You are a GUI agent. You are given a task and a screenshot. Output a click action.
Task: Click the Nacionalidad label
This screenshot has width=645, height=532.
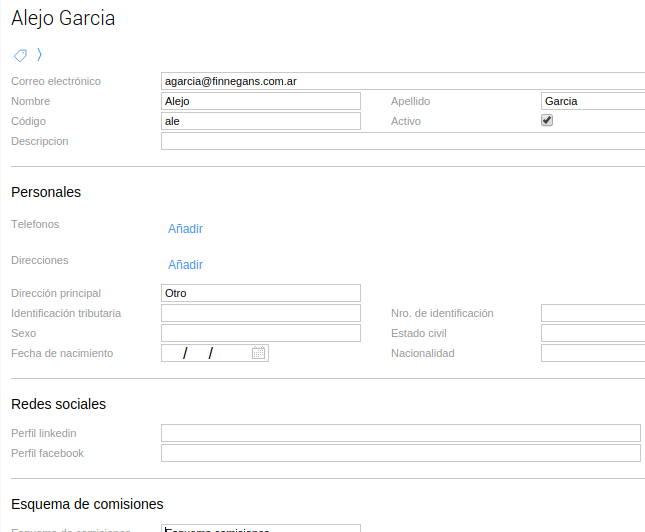click(x=422, y=353)
